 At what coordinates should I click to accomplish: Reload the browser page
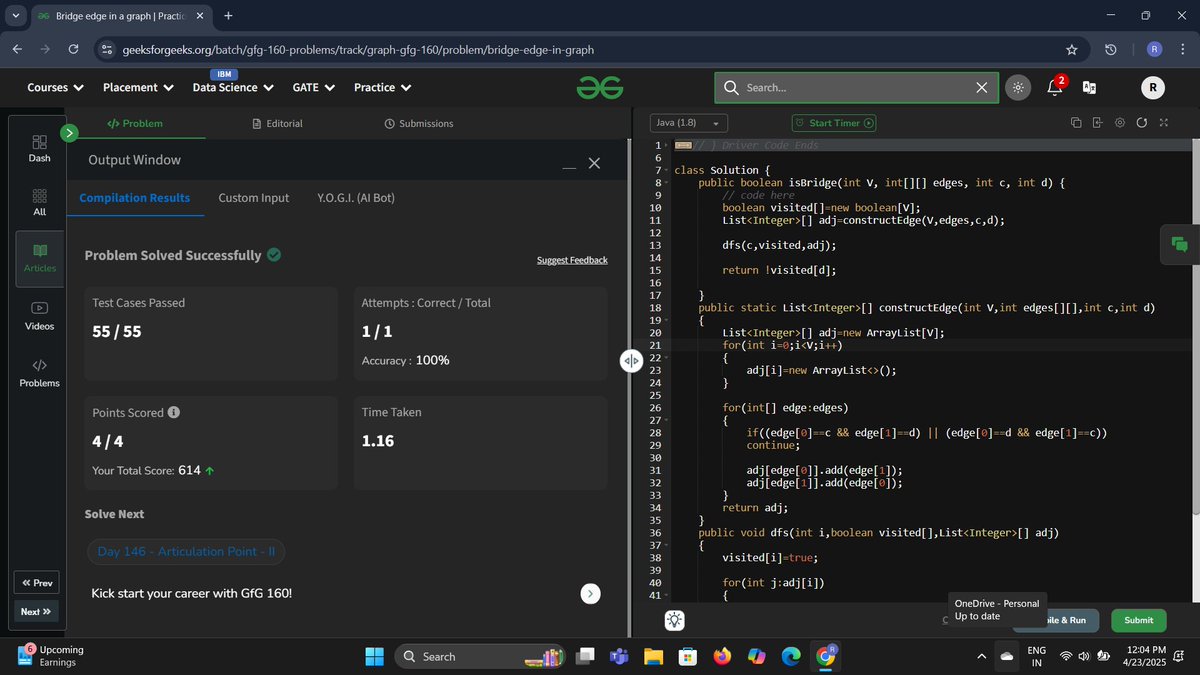74,49
